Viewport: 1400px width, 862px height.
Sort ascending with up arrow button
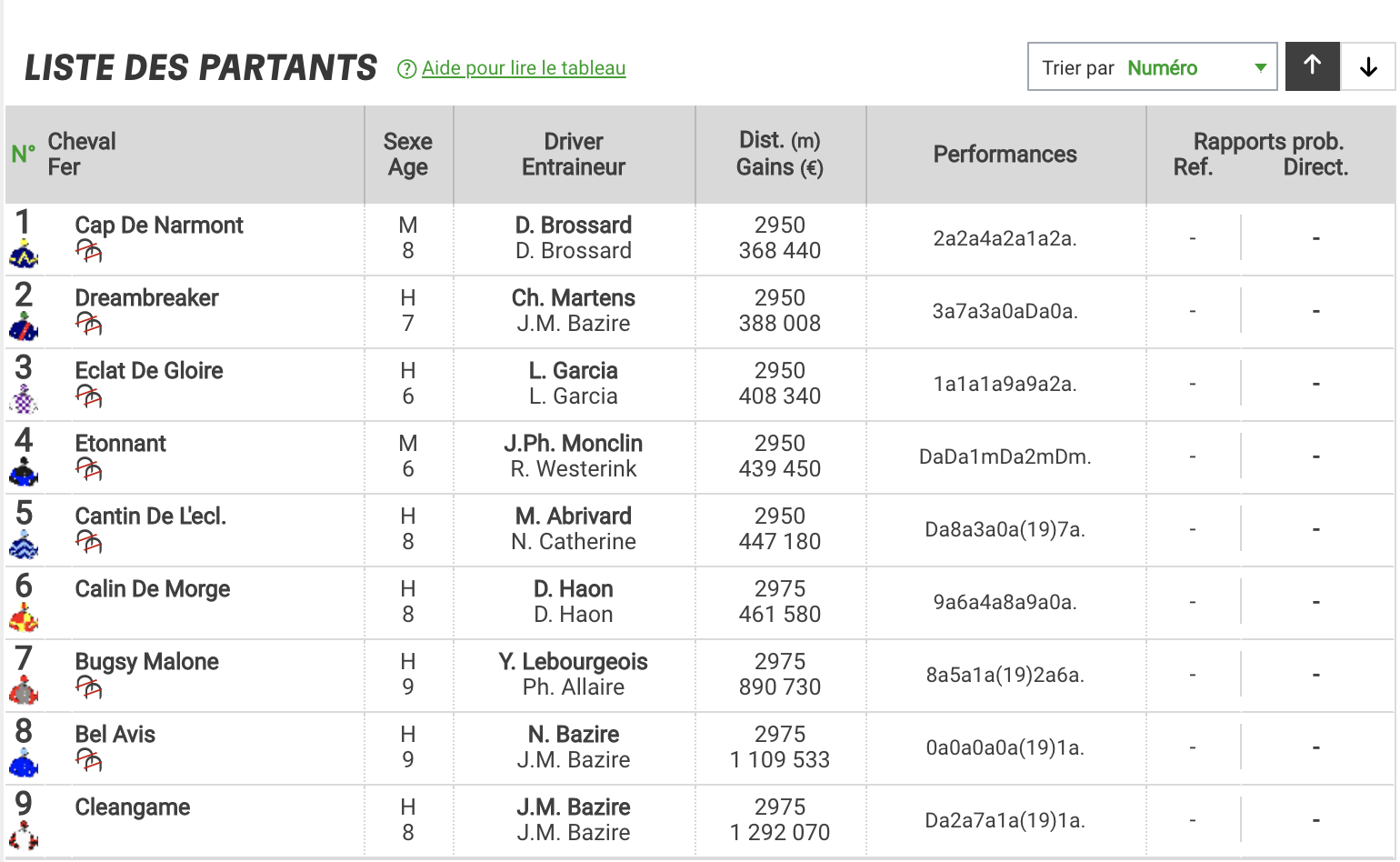pyautogui.click(x=1313, y=66)
